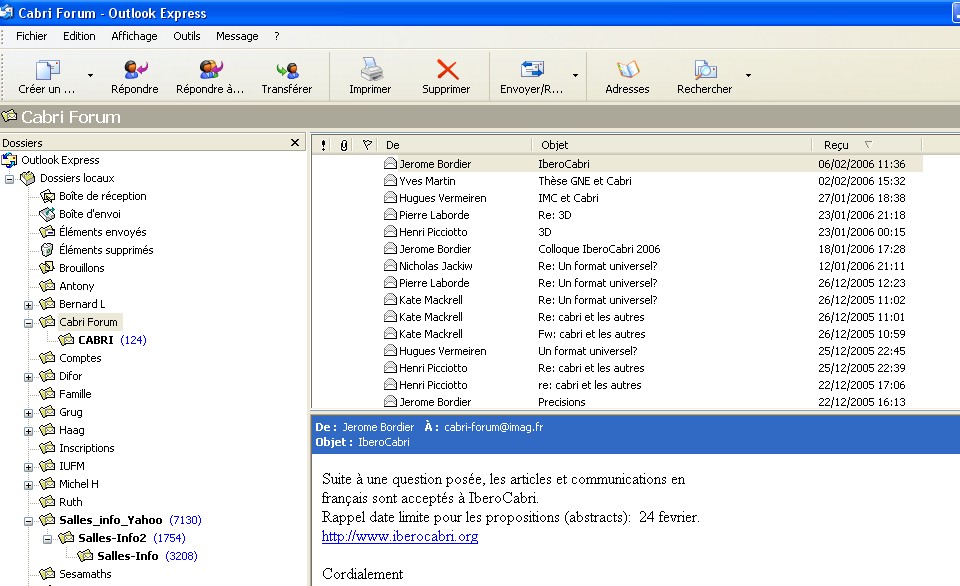Select the Famille folder
960x586 pixels.
[x=75, y=394]
